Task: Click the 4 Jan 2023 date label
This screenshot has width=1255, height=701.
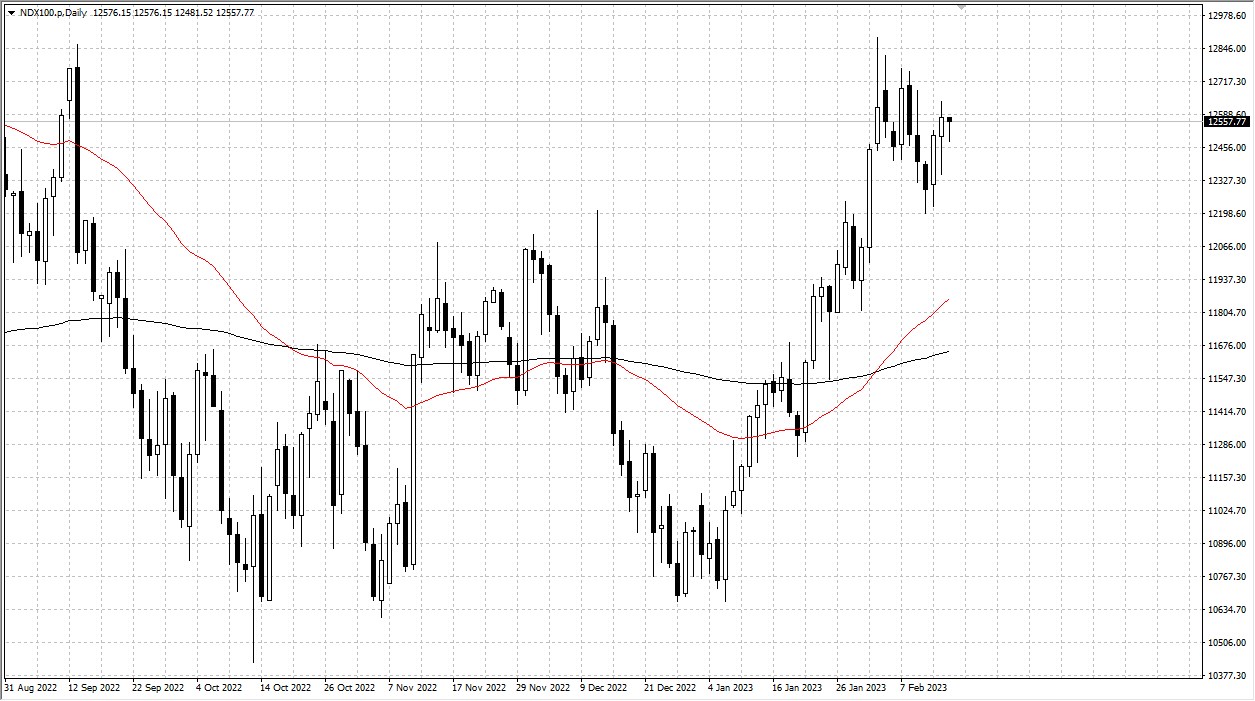Action: point(730,688)
